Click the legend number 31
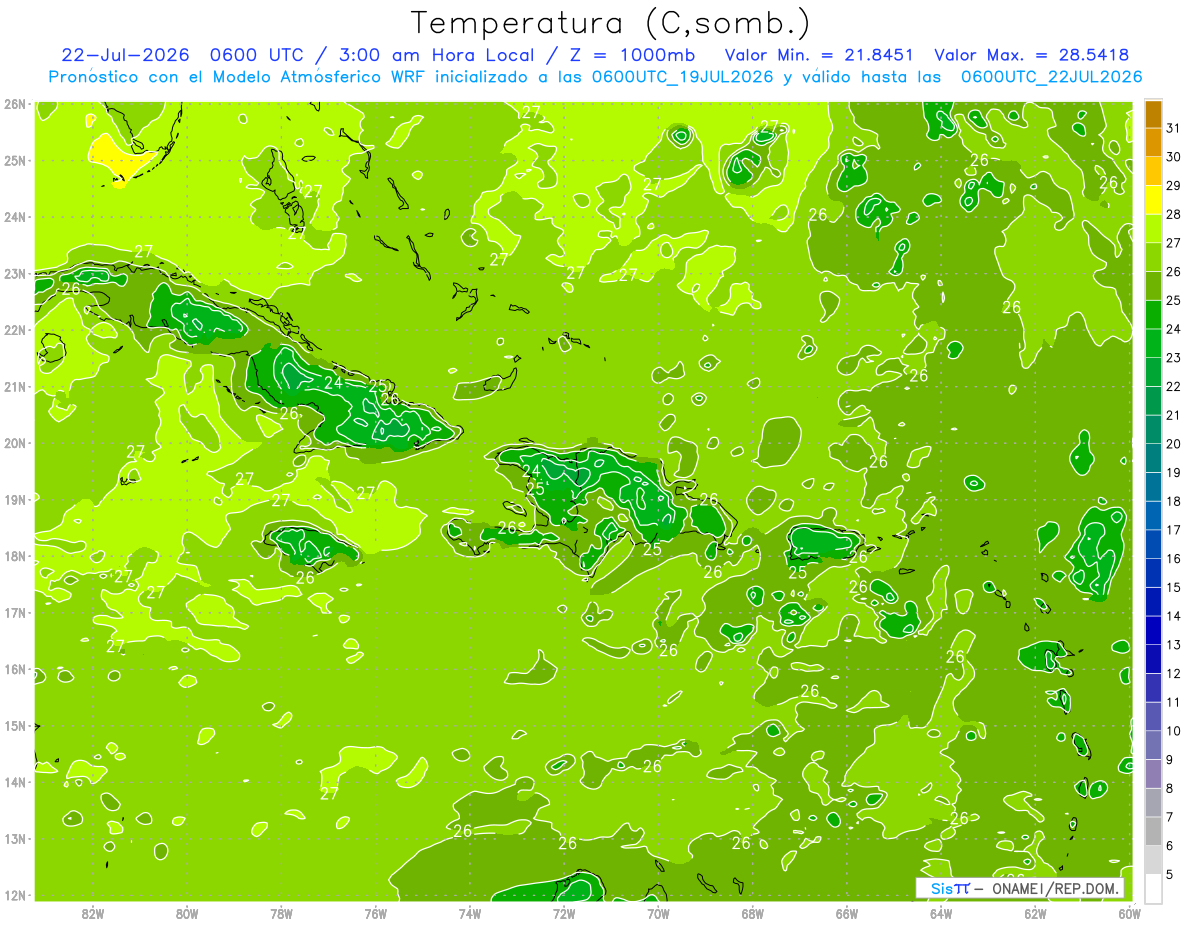This screenshot has height=927, width=1200. pyautogui.click(x=1174, y=128)
